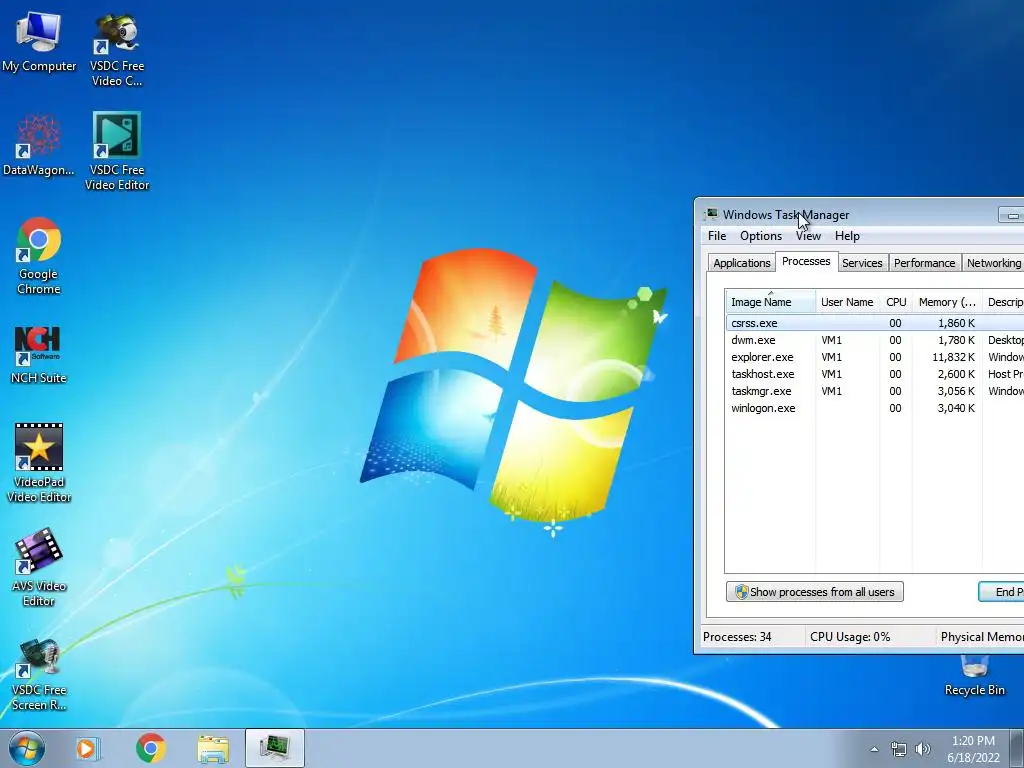The width and height of the screenshot is (1024, 768).
Task: Select the winlogon.exe process row
Action: (874, 408)
